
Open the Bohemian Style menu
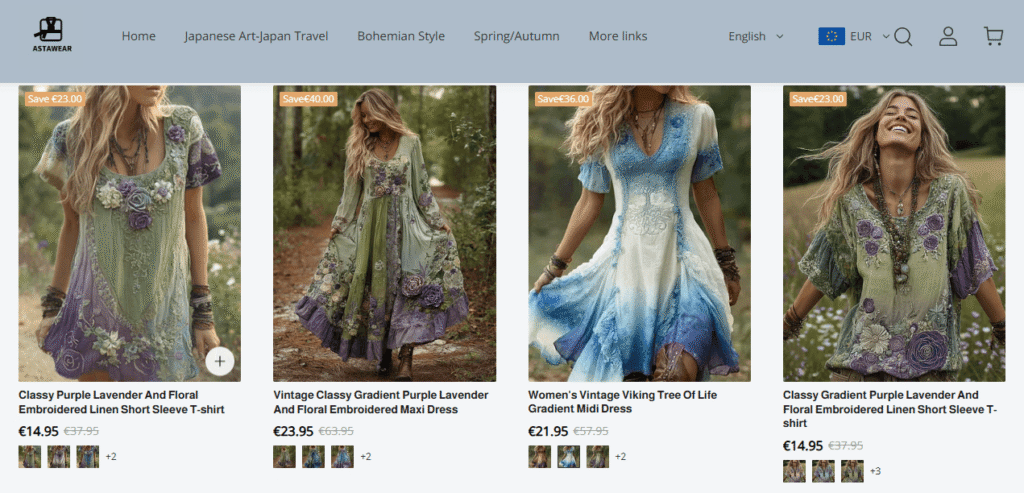pyautogui.click(x=401, y=36)
